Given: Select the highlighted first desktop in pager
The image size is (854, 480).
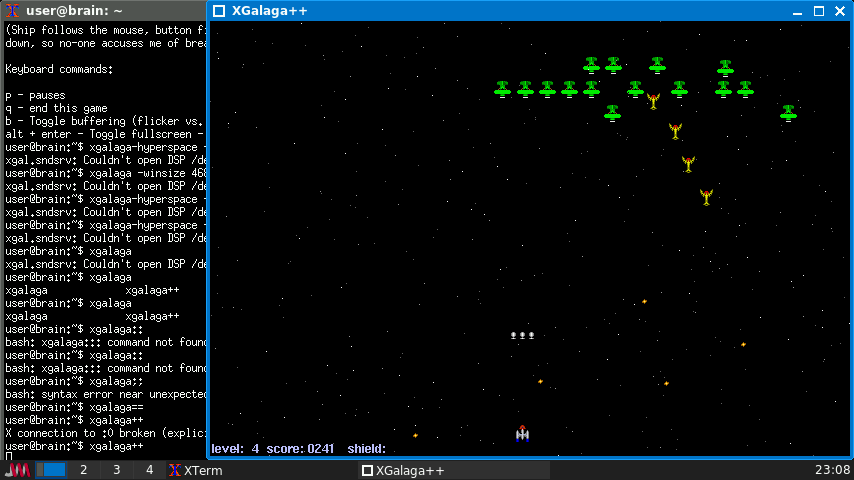Looking at the screenshot, I should pyautogui.click(x=54, y=470).
